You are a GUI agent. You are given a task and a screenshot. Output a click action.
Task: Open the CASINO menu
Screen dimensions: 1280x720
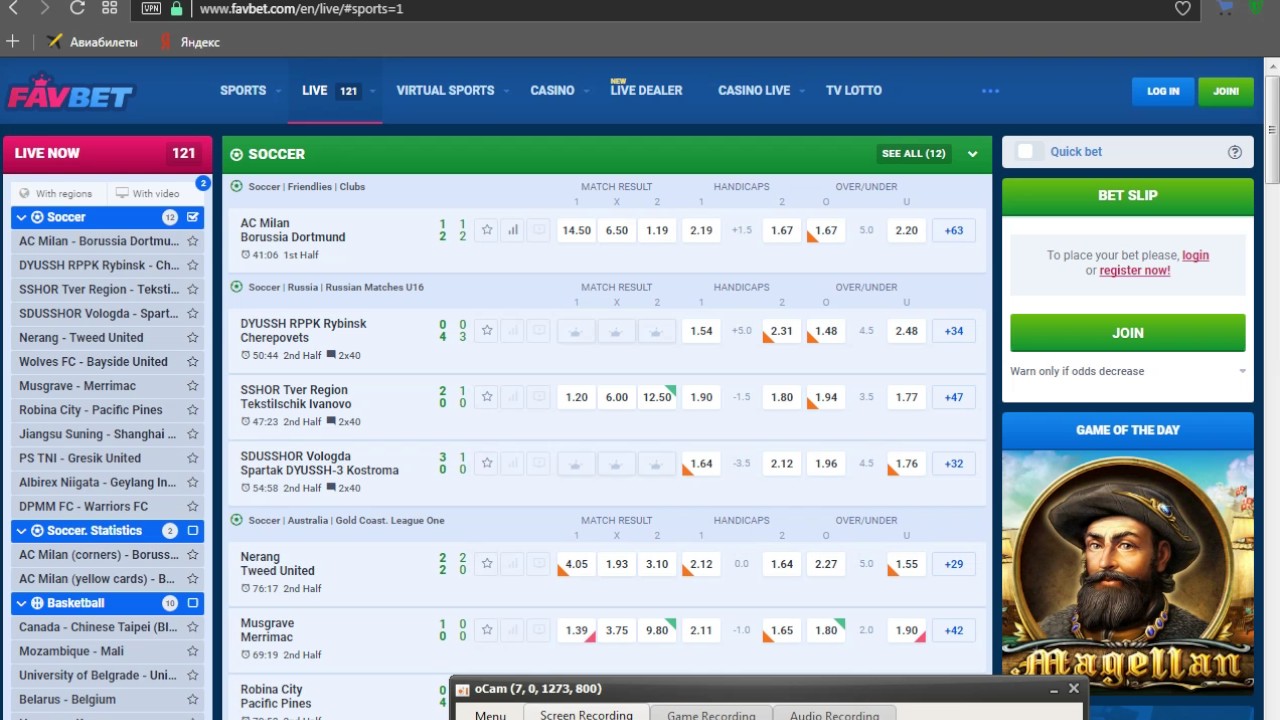(x=552, y=90)
